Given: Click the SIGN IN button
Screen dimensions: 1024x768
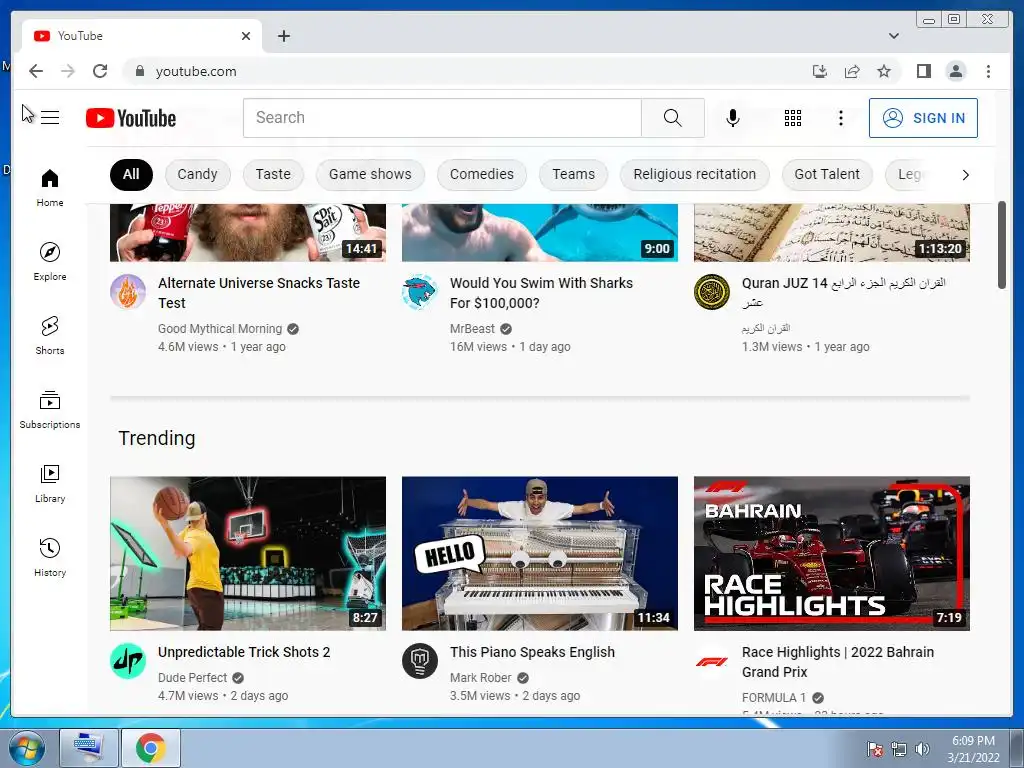Looking at the screenshot, I should (x=923, y=118).
